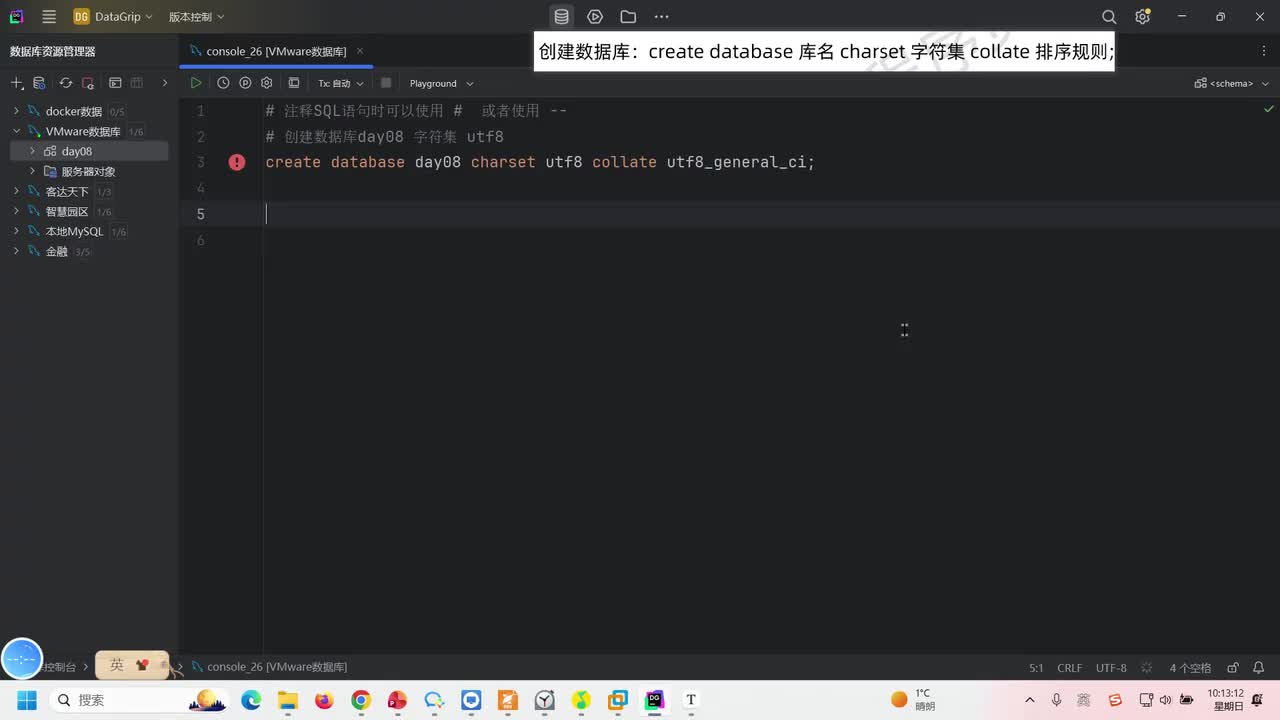
Task: Show hidden system tray icons chevron
Action: click(1030, 700)
